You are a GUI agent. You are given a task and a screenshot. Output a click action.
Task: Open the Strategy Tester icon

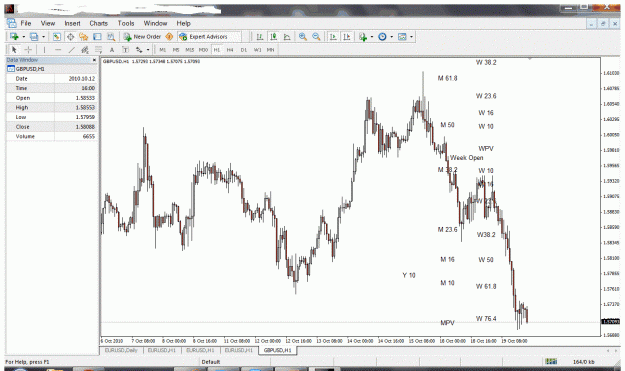point(111,37)
